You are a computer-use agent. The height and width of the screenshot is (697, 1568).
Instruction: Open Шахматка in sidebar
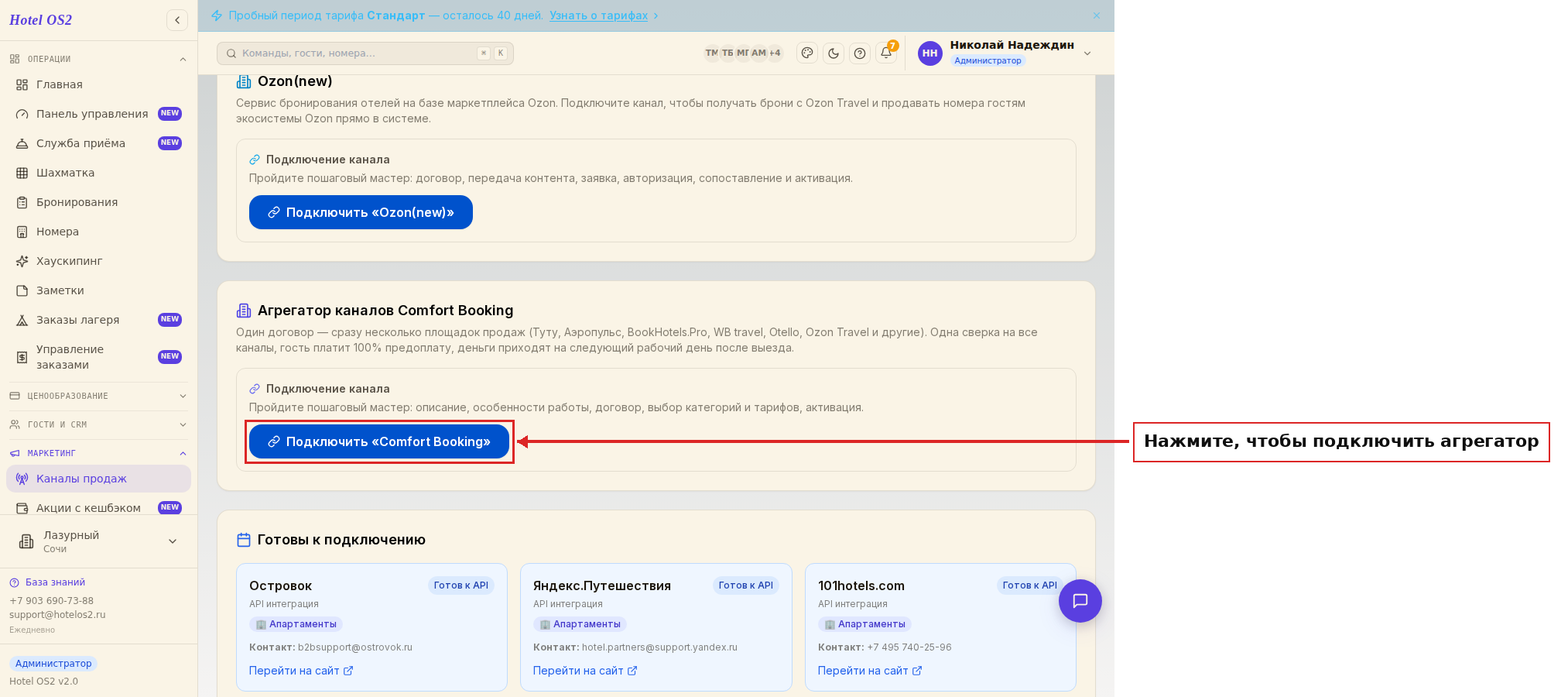98,173
